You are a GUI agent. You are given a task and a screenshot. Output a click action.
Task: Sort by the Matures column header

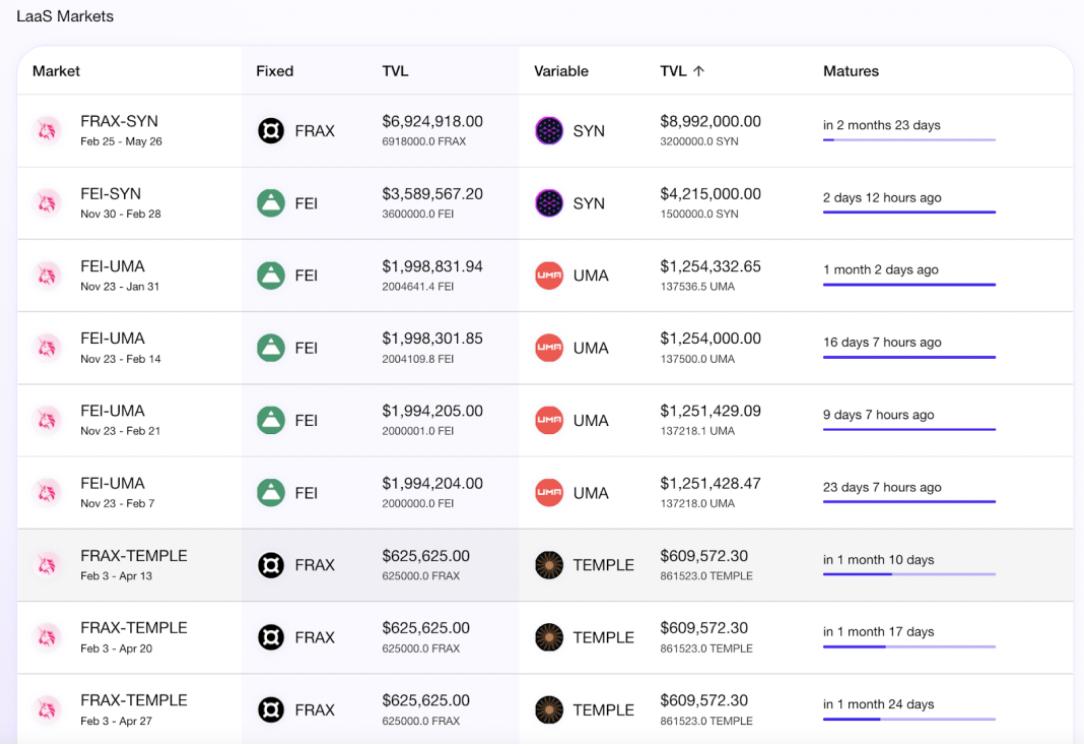(850, 71)
